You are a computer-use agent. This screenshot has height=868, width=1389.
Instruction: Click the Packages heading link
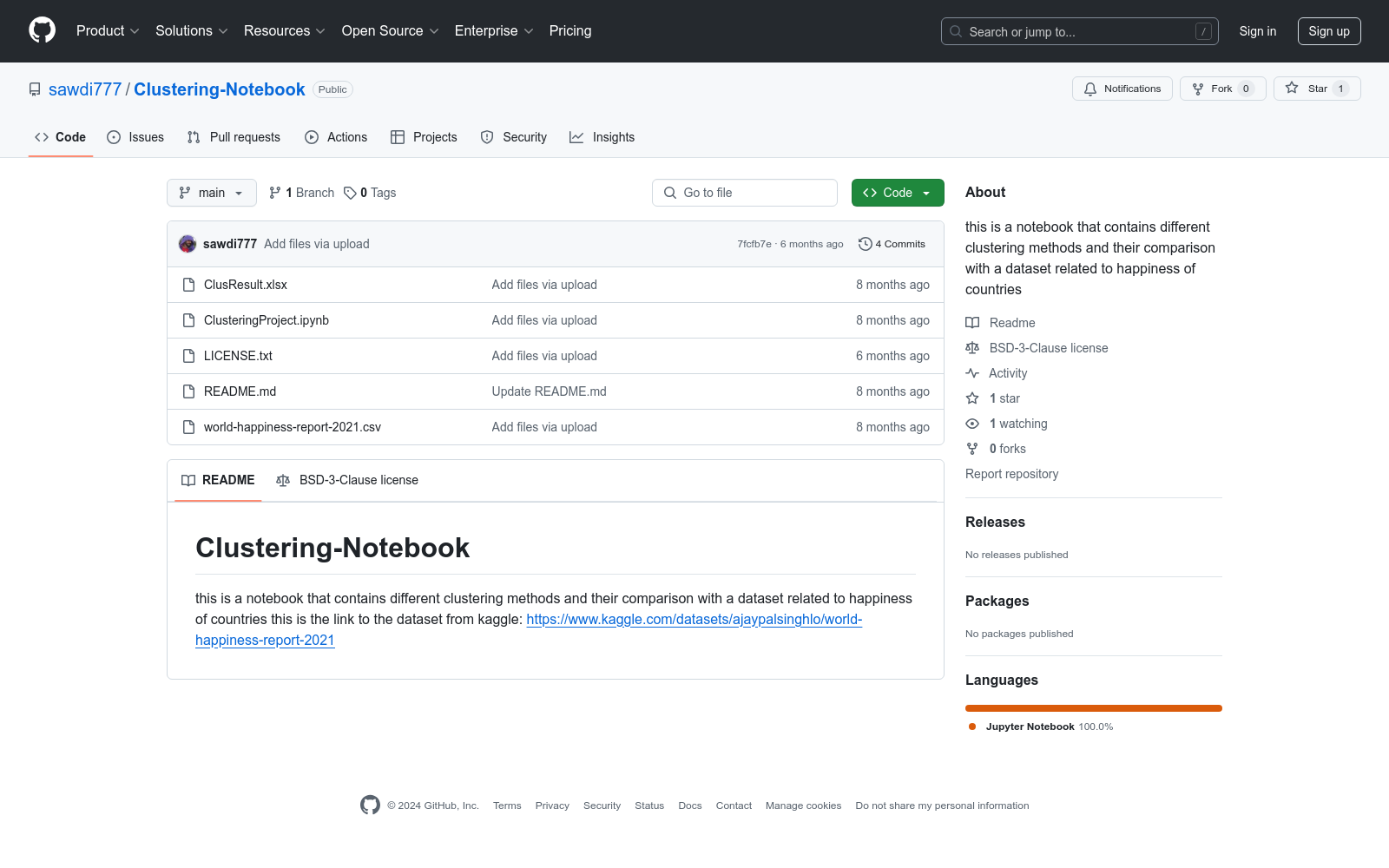997,601
